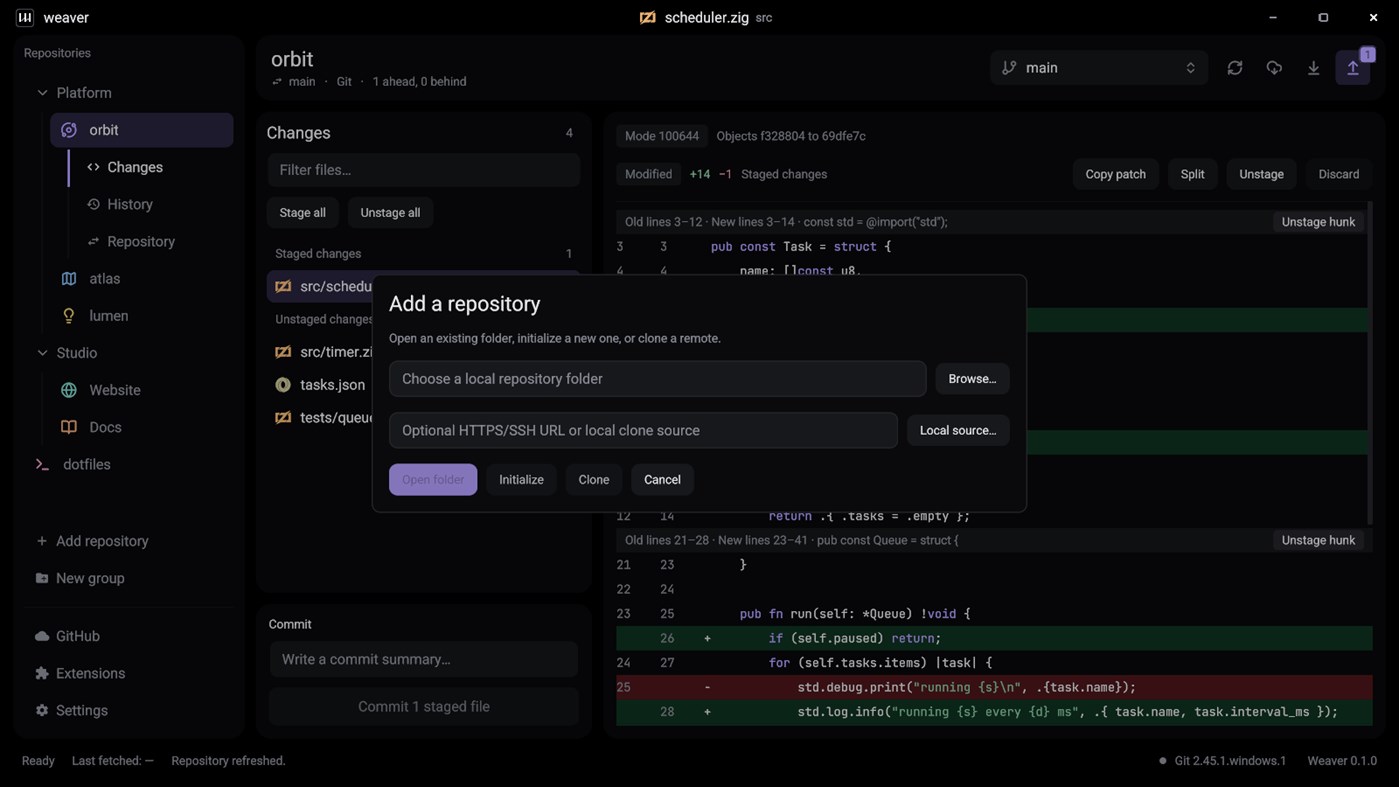Open the GitHub section

pyautogui.click(x=130, y=636)
